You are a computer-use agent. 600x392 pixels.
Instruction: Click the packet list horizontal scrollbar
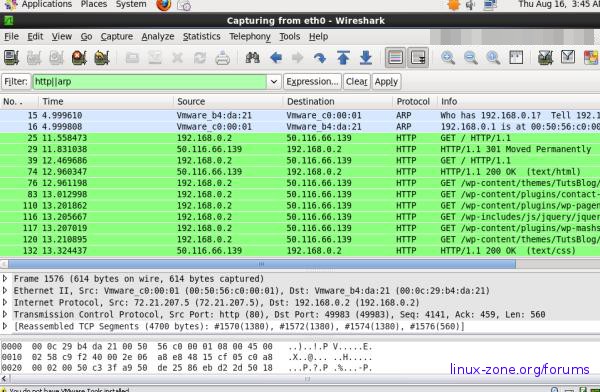pos(262,264)
